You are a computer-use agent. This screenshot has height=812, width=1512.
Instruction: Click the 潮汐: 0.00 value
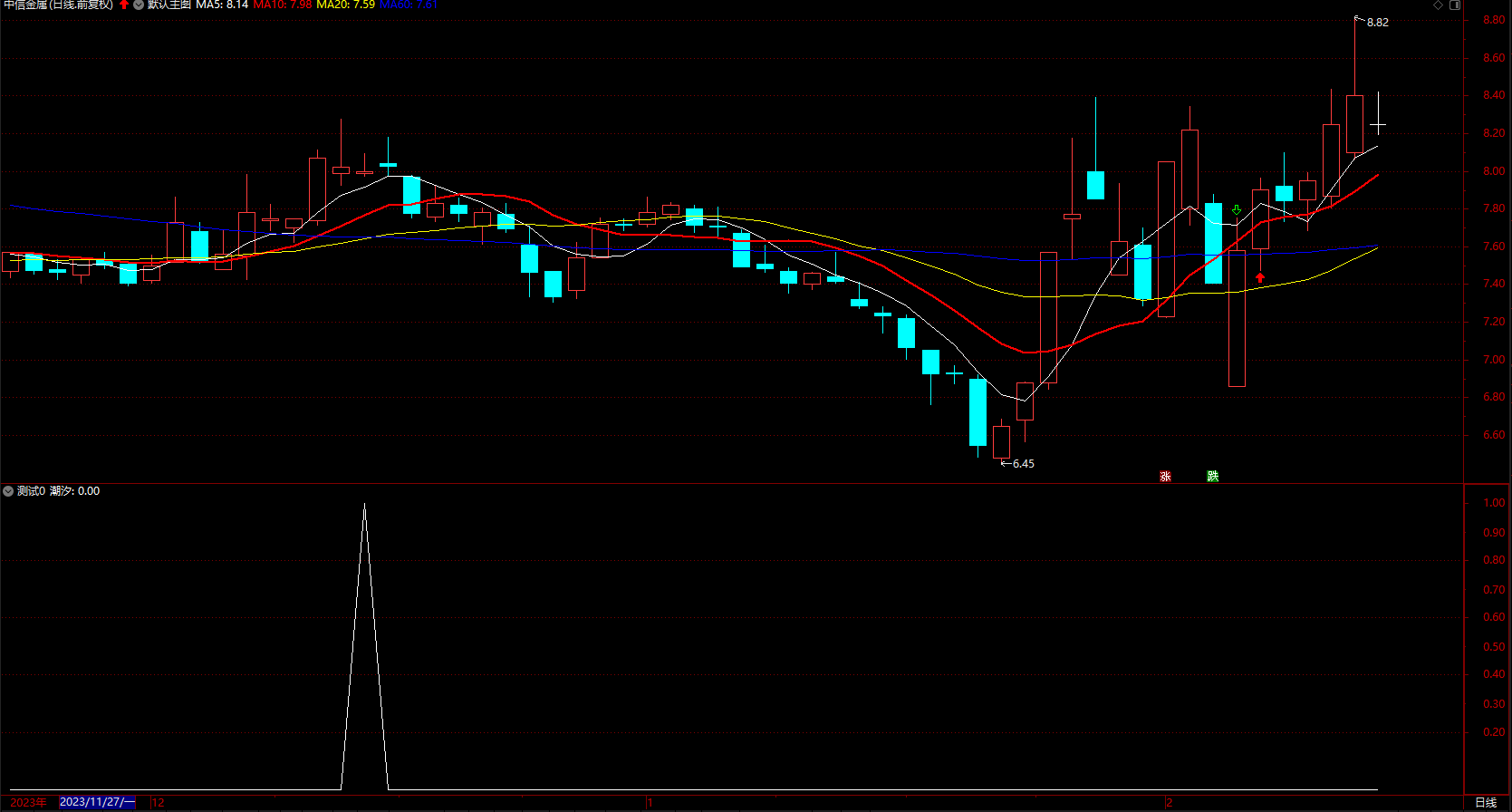[x=75, y=491]
